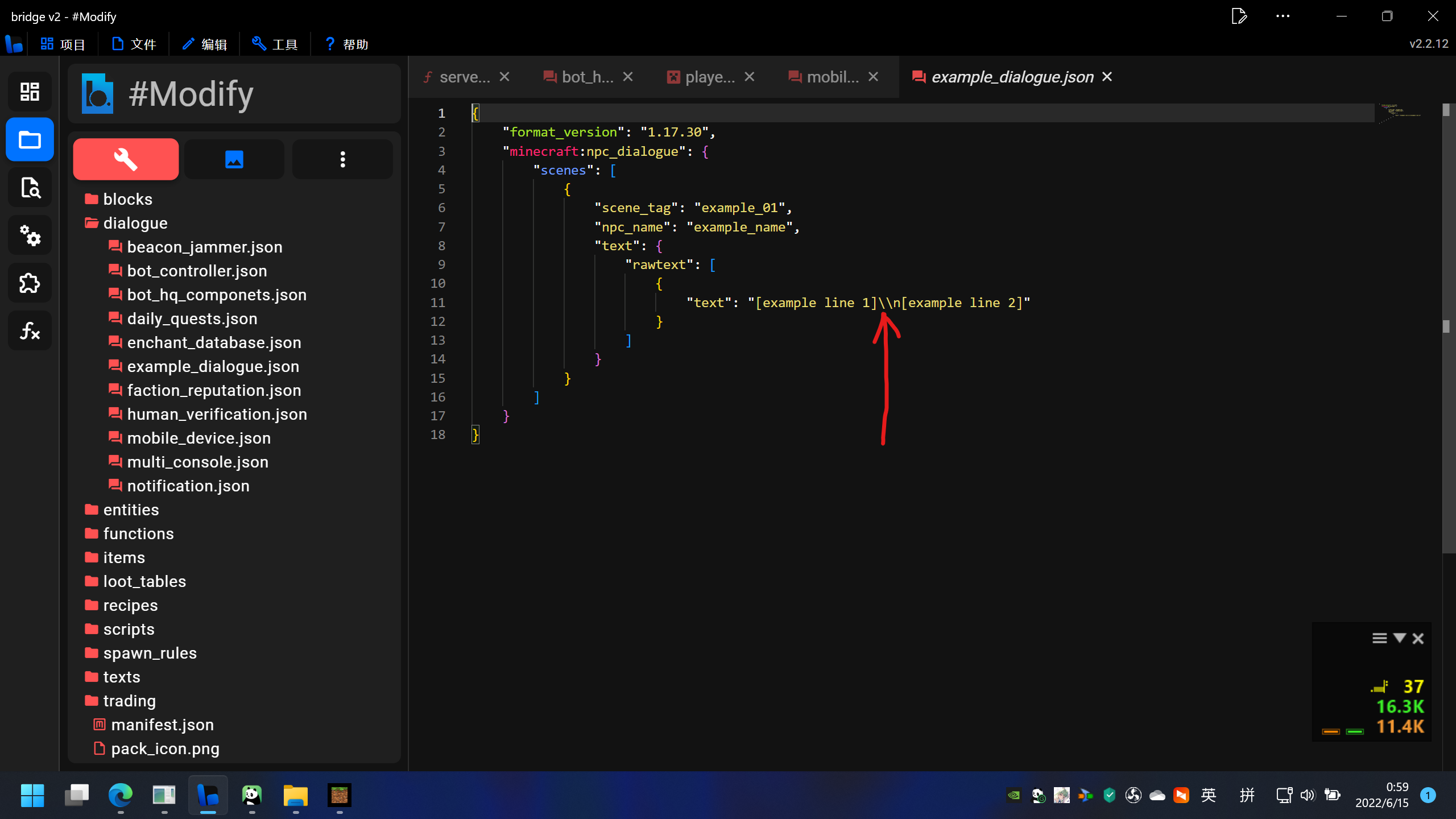Expand the entities folder
The image size is (1456, 819).
(131, 510)
